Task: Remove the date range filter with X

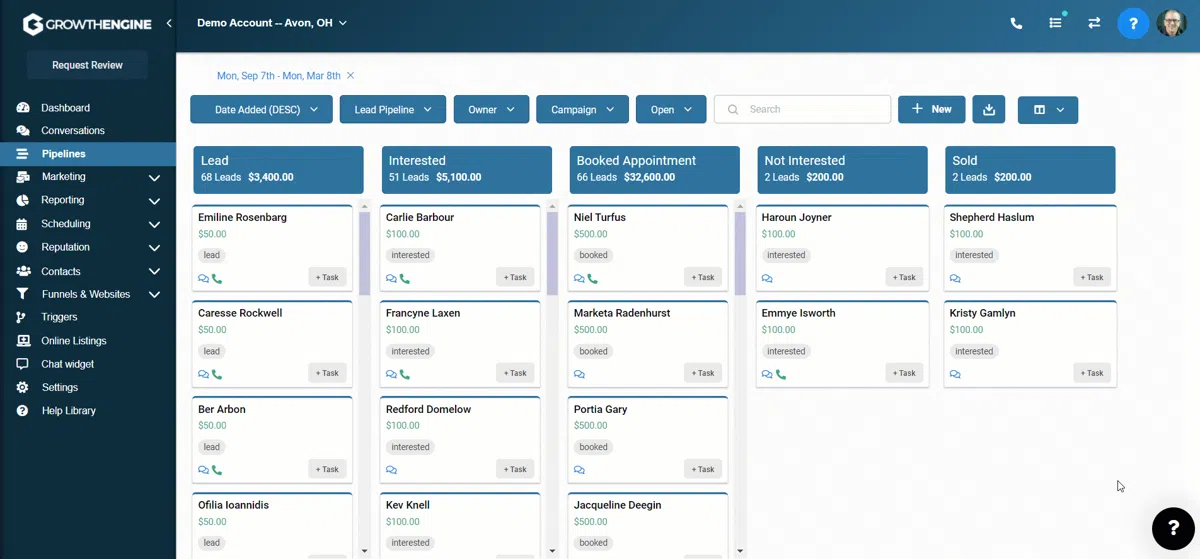Action: [x=350, y=76]
